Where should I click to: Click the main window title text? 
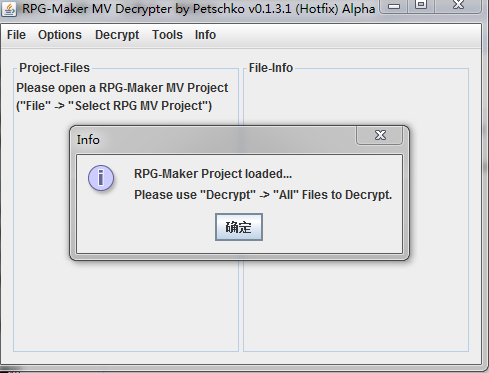(x=199, y=9)
